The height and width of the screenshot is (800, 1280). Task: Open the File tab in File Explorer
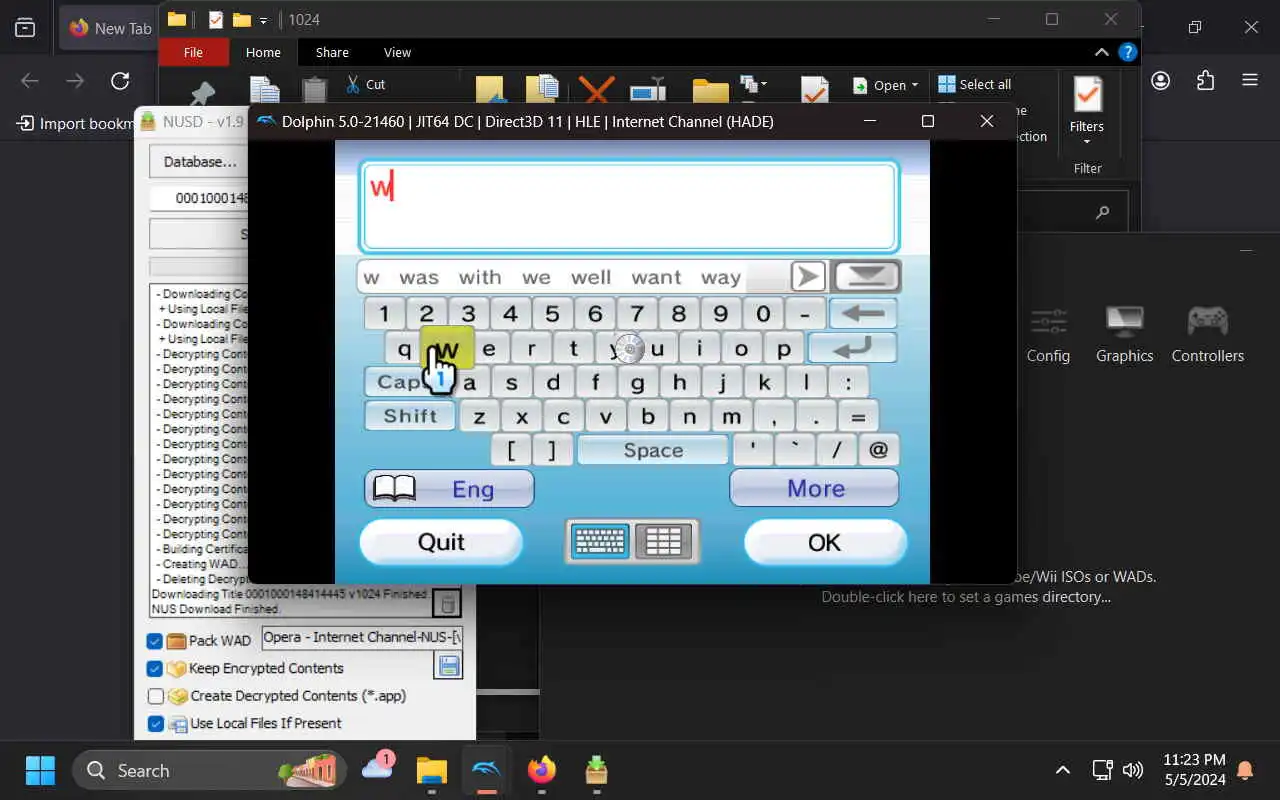[193, 52]
